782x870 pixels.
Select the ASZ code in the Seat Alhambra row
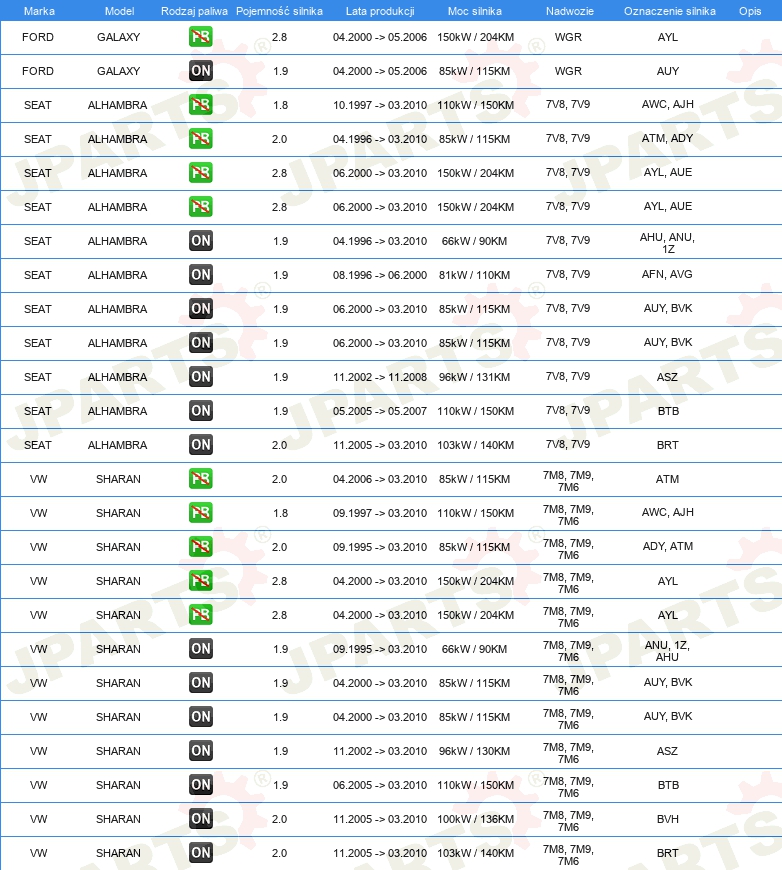pyautogui.click(x=667, y=377)
